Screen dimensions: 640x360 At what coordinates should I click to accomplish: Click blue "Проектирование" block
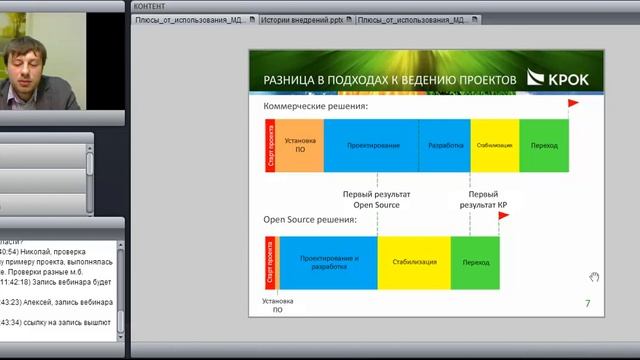pos(371,145)
